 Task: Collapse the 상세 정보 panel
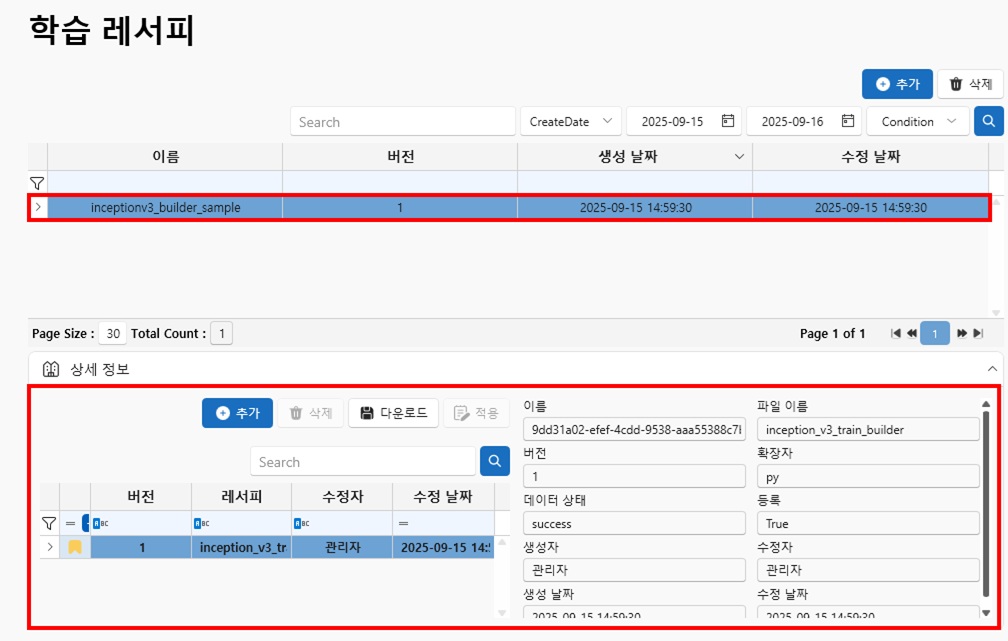[990, 369]
